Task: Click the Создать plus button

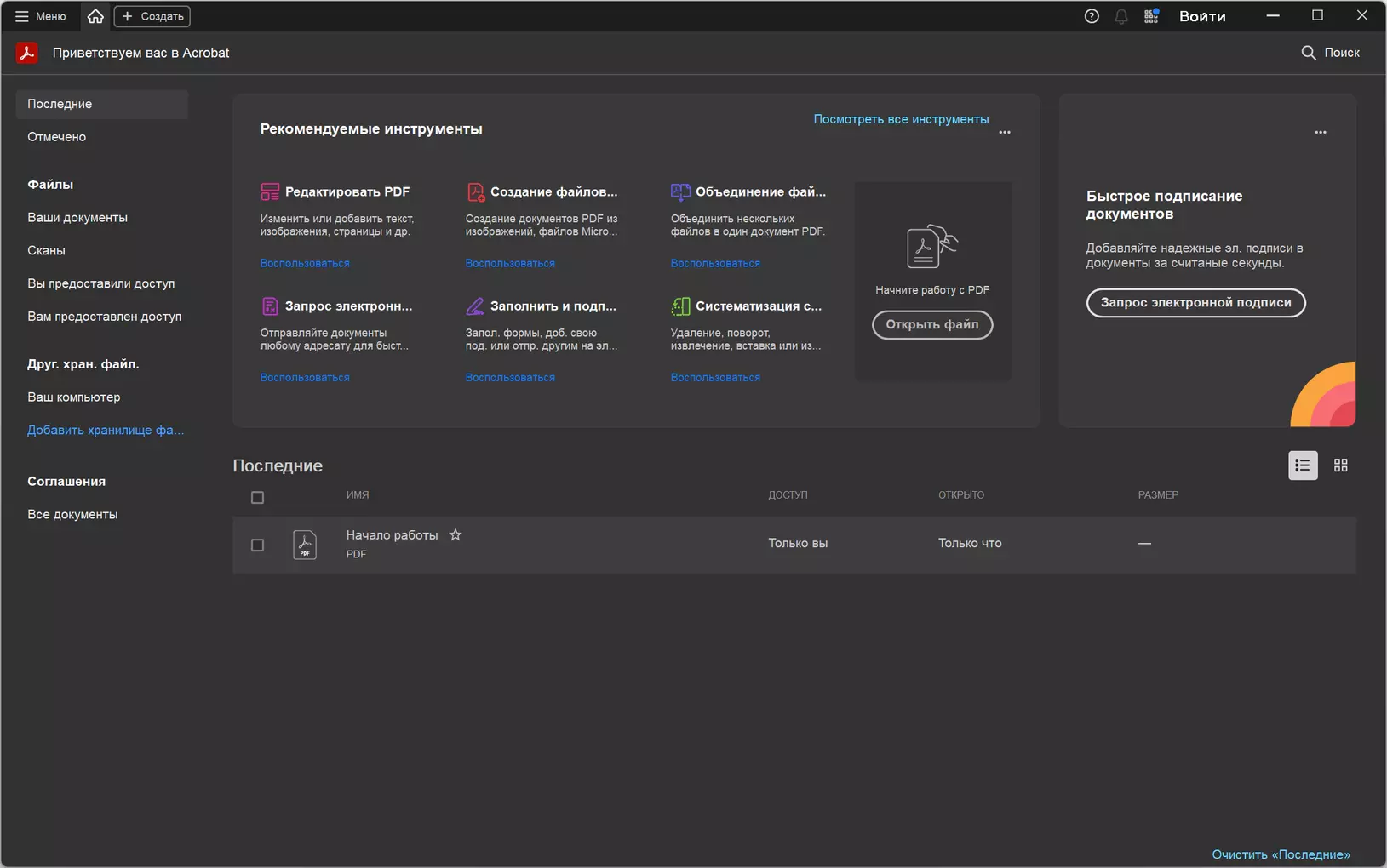Action: coord(152,16)
